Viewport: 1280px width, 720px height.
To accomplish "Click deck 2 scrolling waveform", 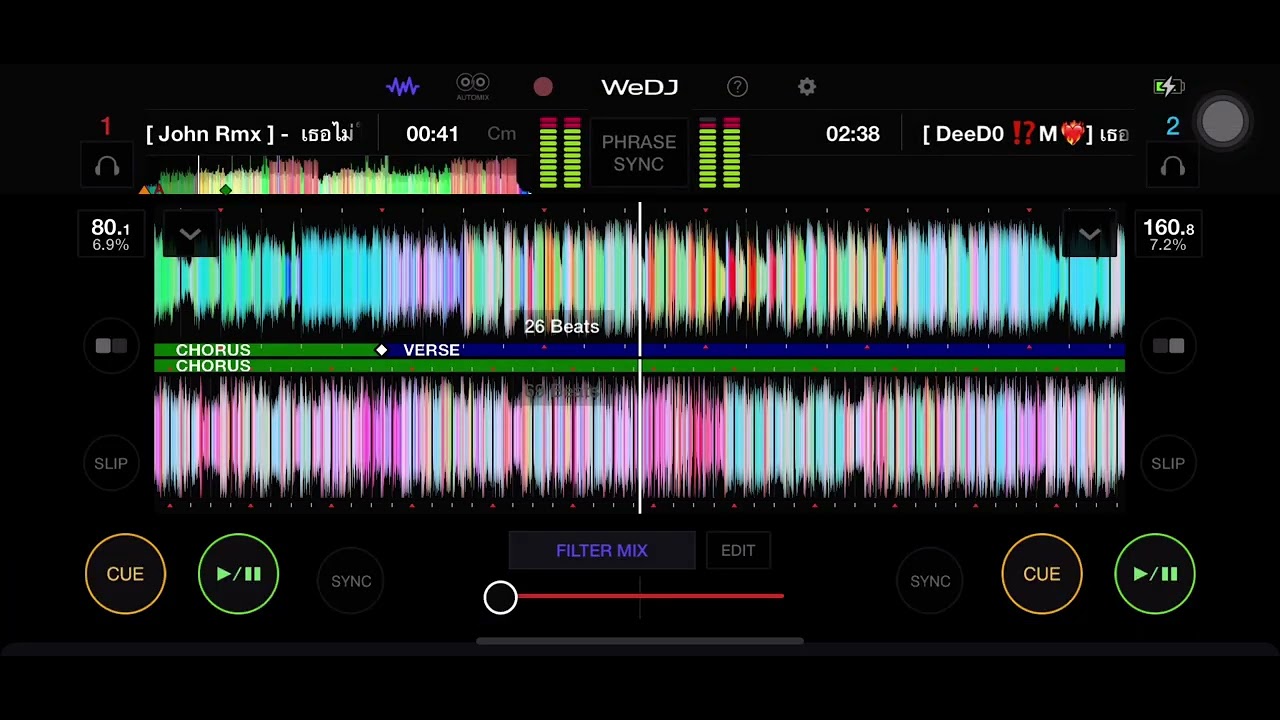I will (640, 440).
